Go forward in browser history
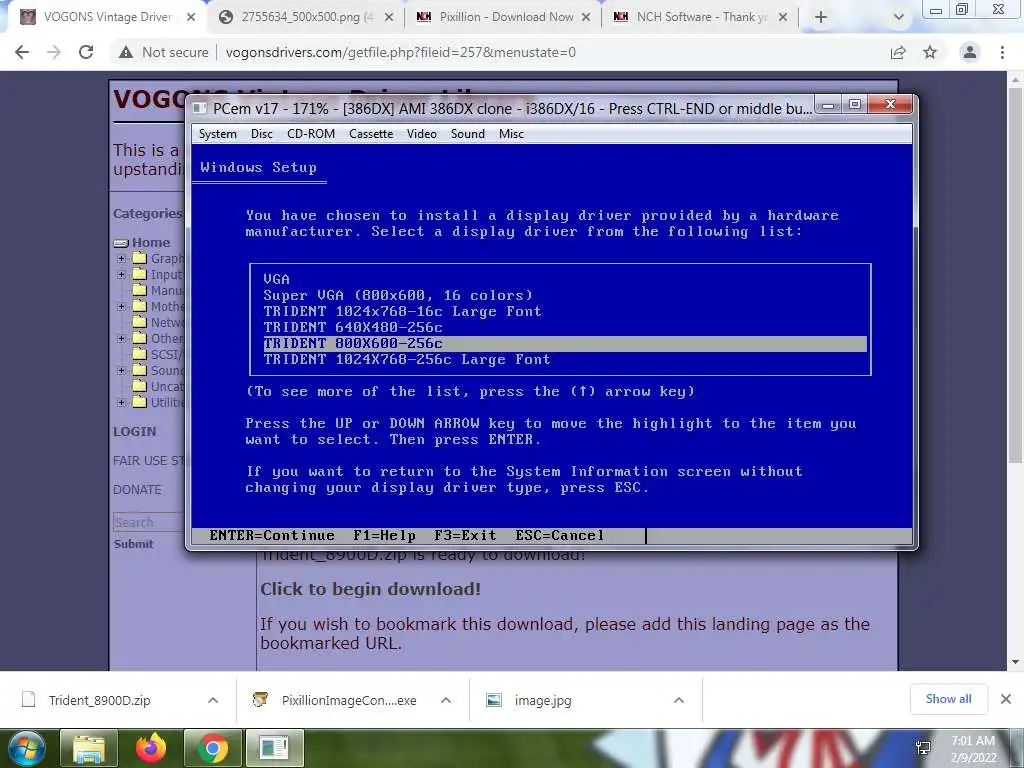1024x768 pixels. click(x=54, y=52)
